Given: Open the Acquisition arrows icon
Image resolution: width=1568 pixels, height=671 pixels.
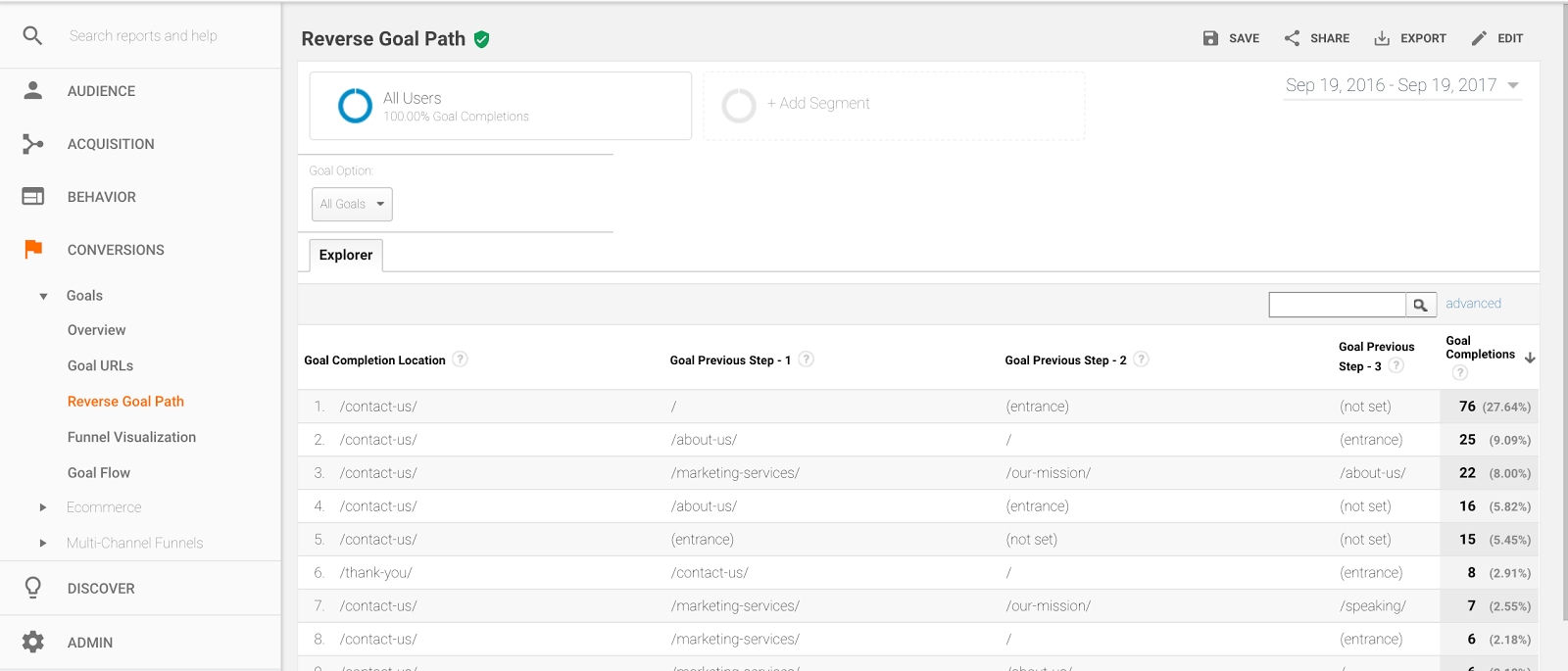Looking at the screenshot, I should (32, 144).
